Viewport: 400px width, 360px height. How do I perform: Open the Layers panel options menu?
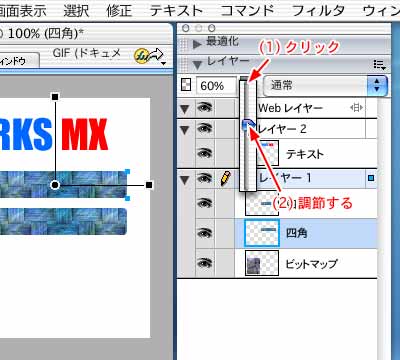[x=379, y=65]
